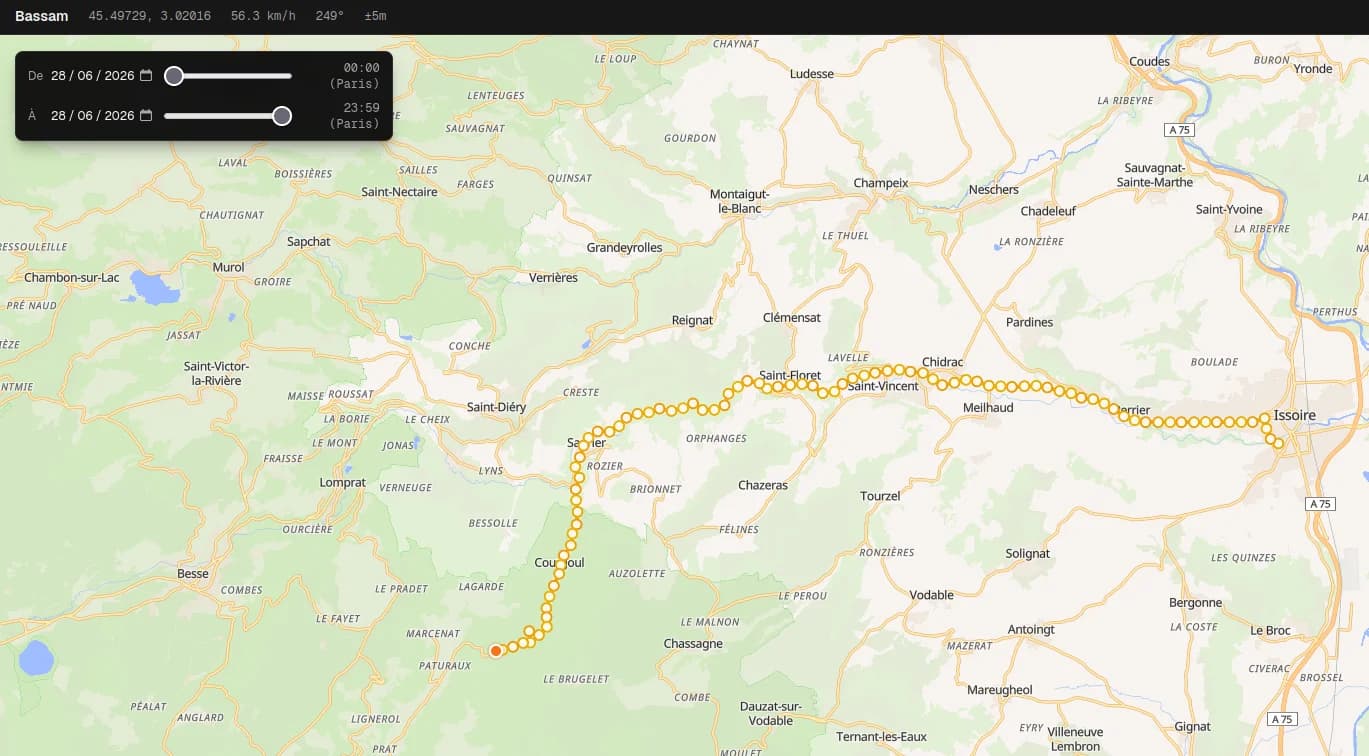
Task: Click the Chazeras town label
Action: tap(763, 486)
